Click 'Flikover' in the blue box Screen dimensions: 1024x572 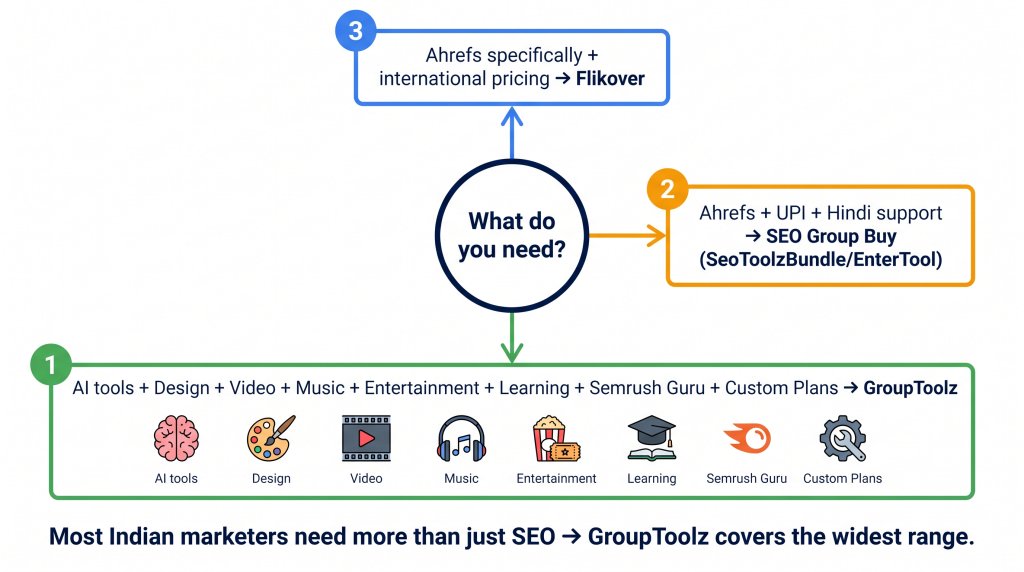(610, 79)
